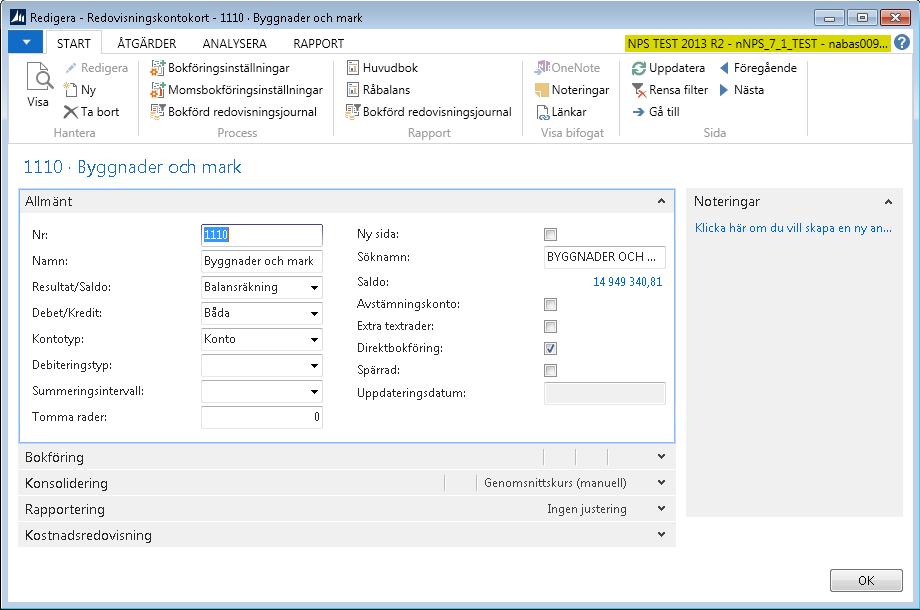The image size is (920, 610).
Task: Expand the Rapportering section
Action: pyautogui.click(x=661, y=509)
